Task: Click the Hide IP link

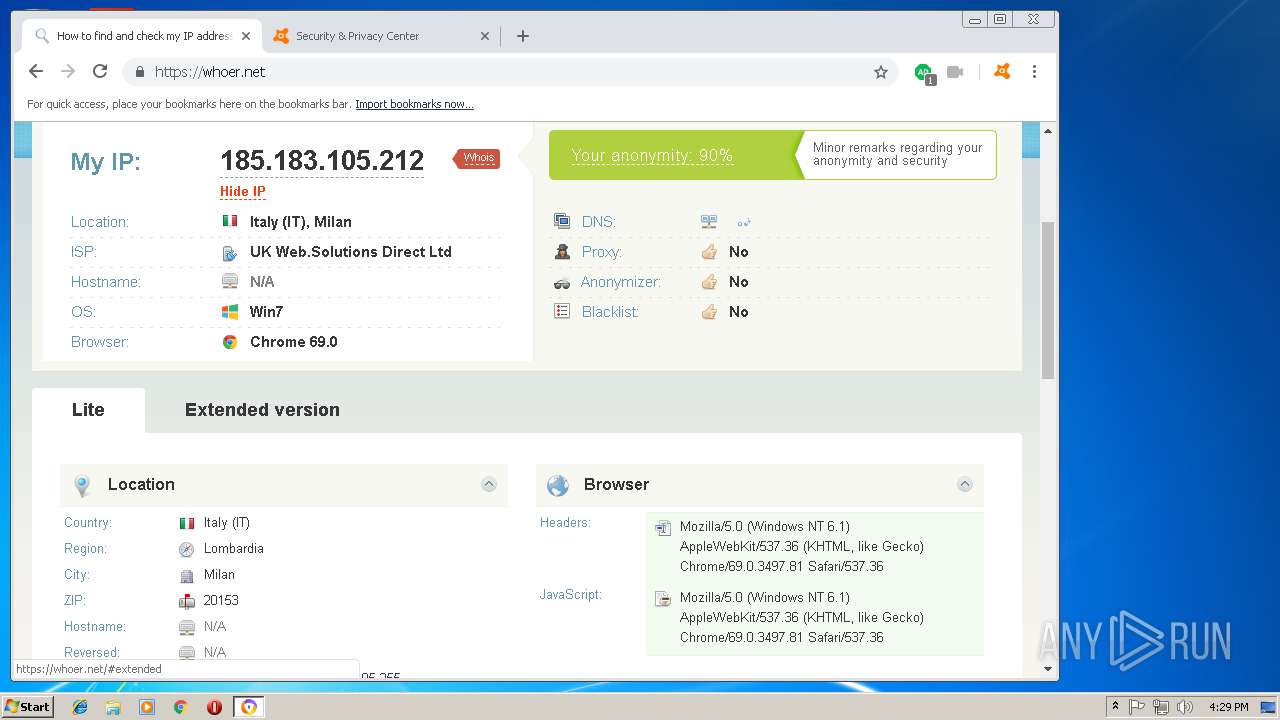Action: tap(243, 191)
